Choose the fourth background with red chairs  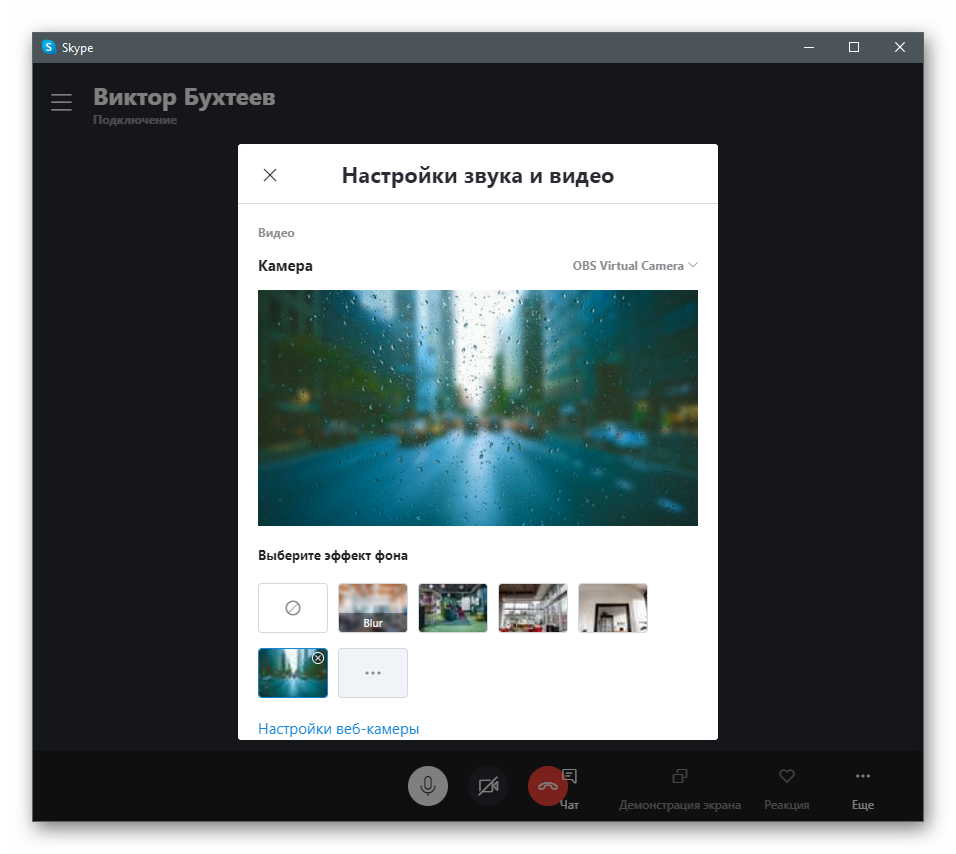tap(533, 608)
